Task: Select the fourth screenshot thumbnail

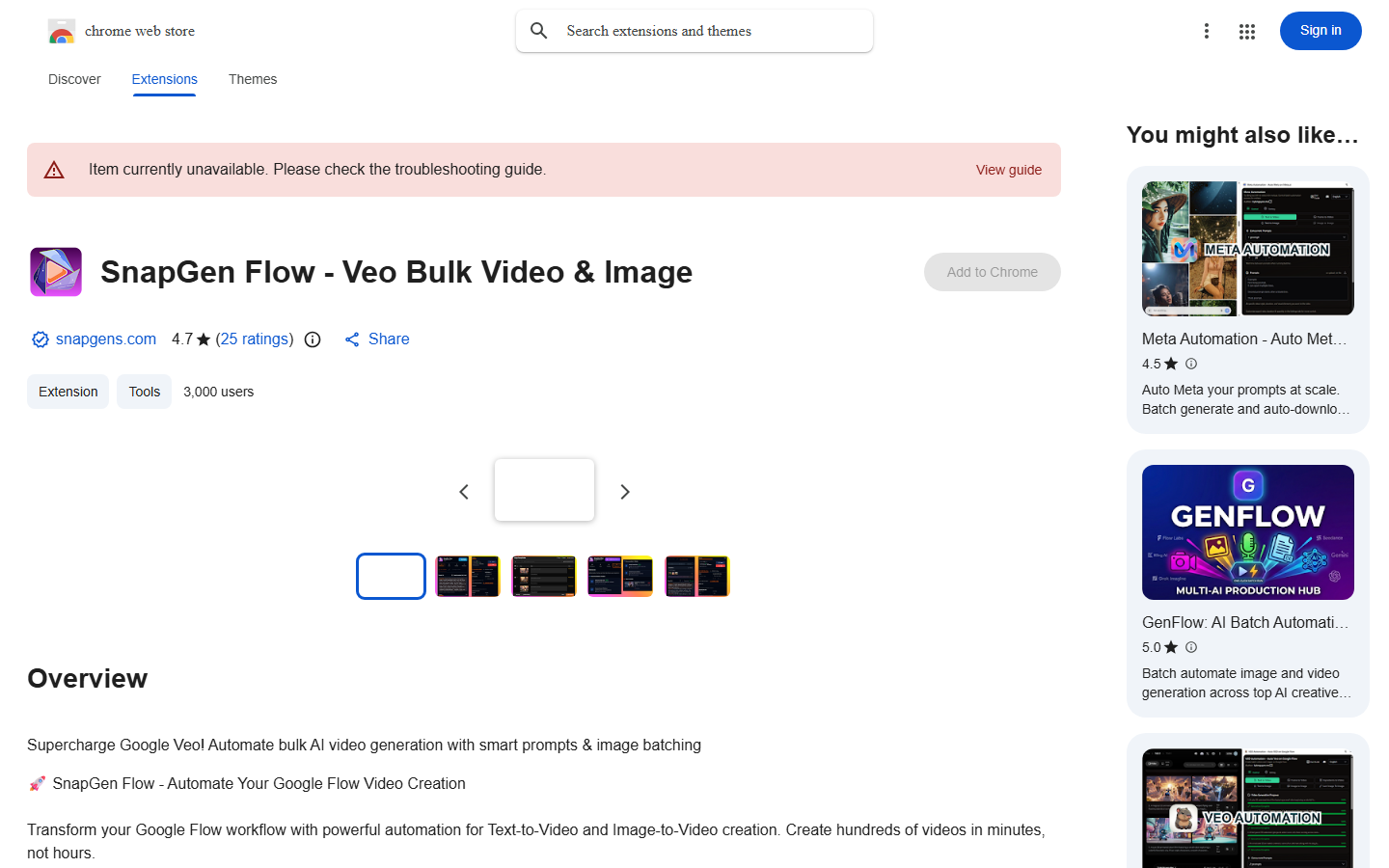Action: (620, 576)
